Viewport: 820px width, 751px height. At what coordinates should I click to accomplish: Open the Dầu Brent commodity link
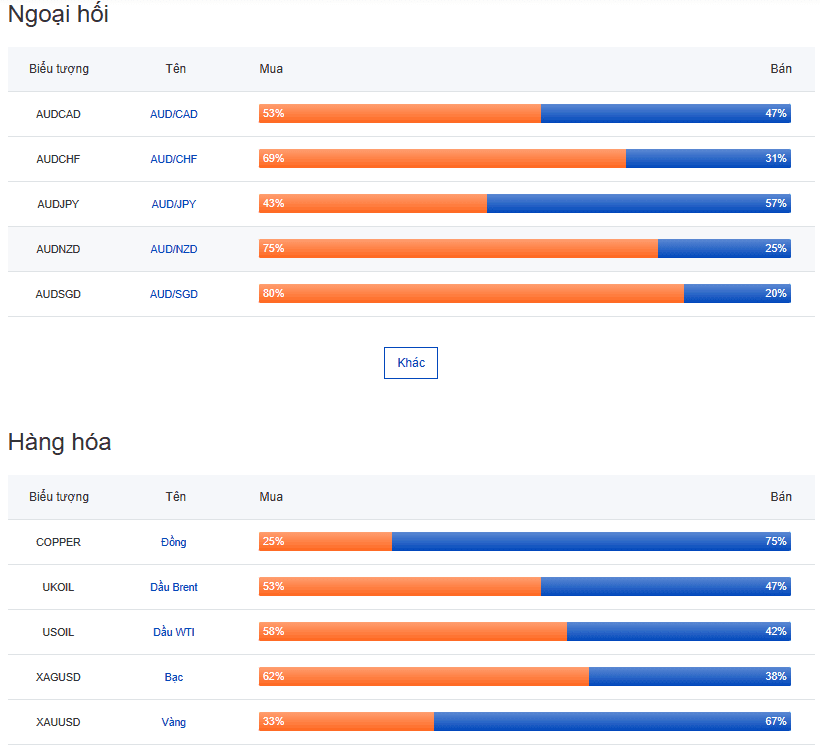[174, 587]
